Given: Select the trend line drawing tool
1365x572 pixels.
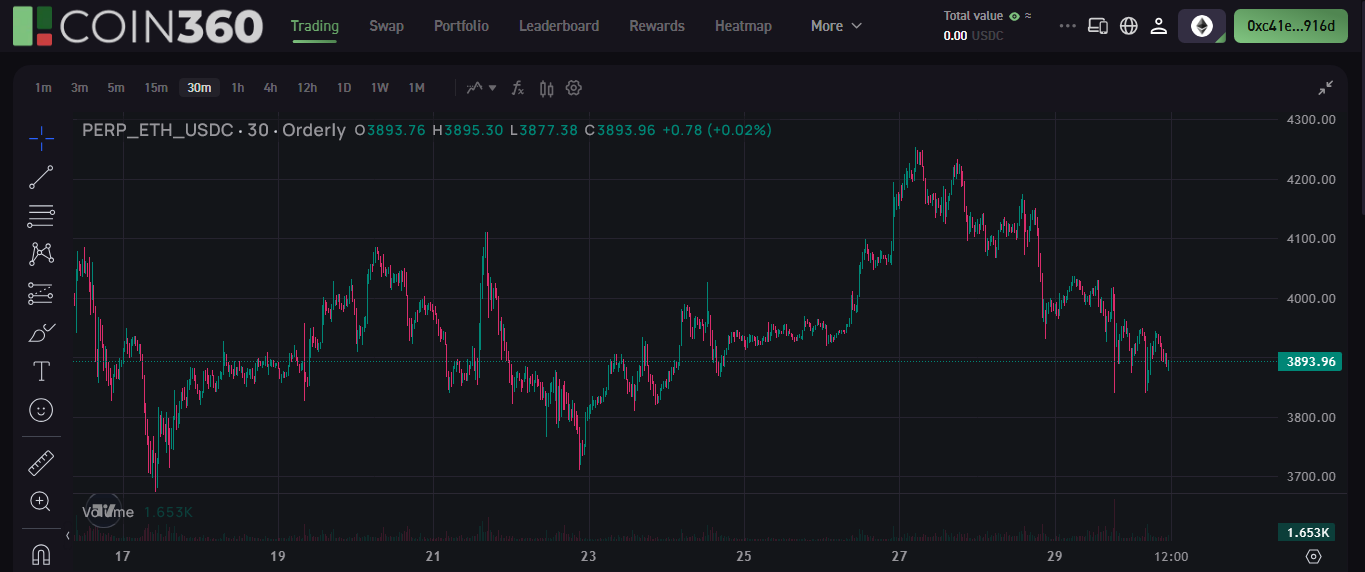Looking at the screenshot, I should click(x=41, y=178).
